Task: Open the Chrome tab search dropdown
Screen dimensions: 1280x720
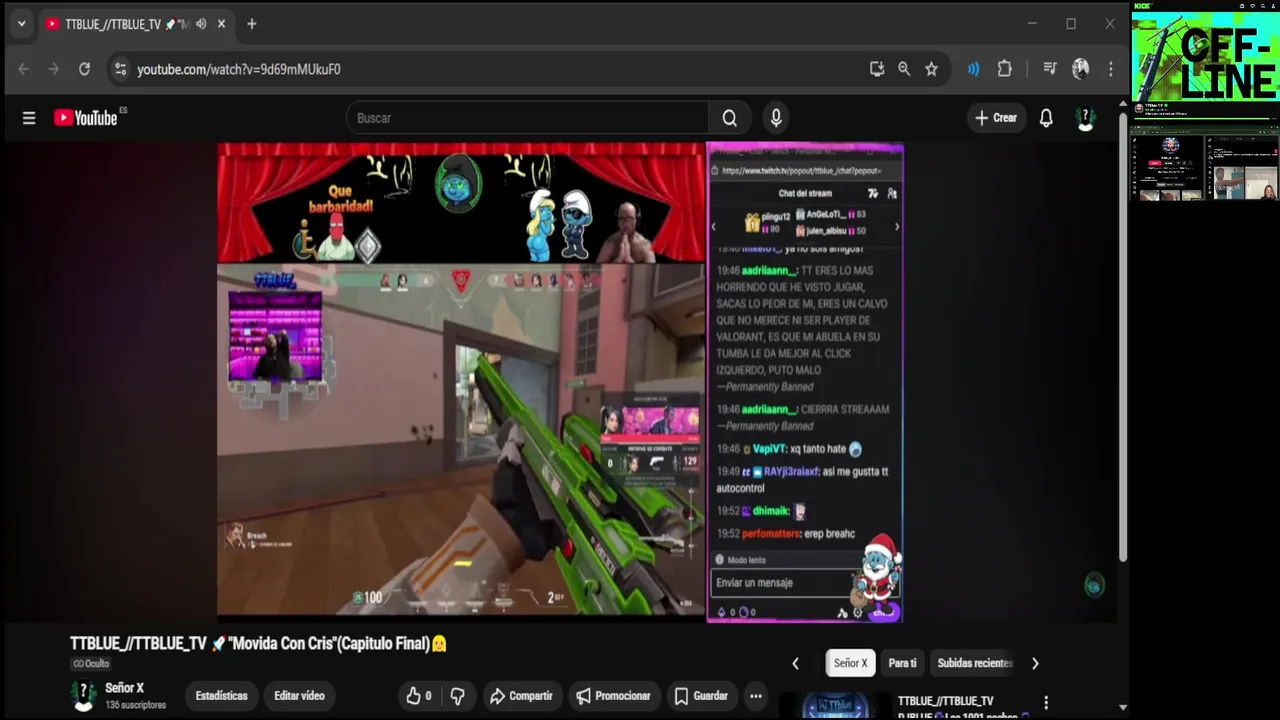Action: coord(21,24)
